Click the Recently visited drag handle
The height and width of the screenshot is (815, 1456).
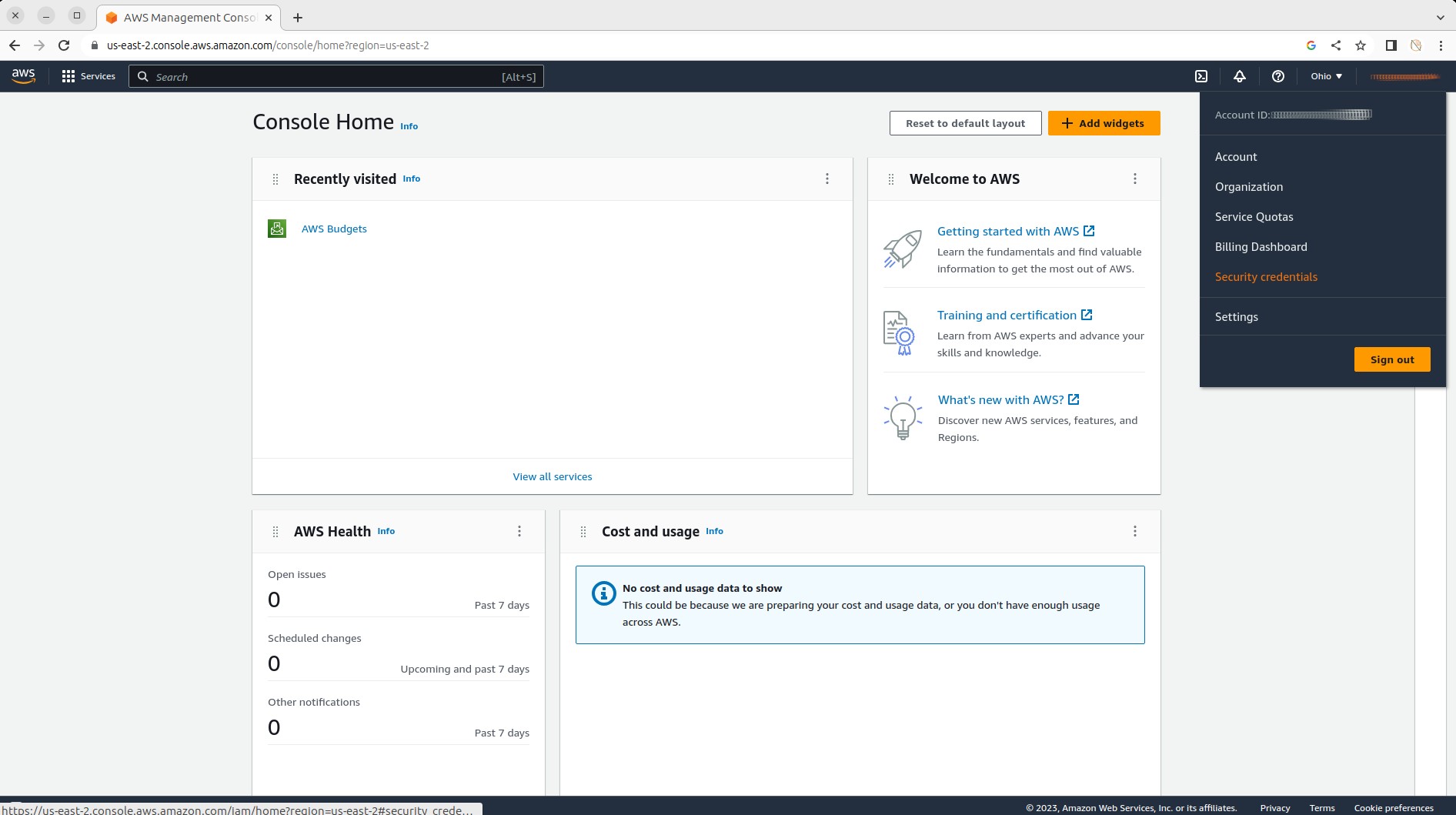[x=276, y=179]
